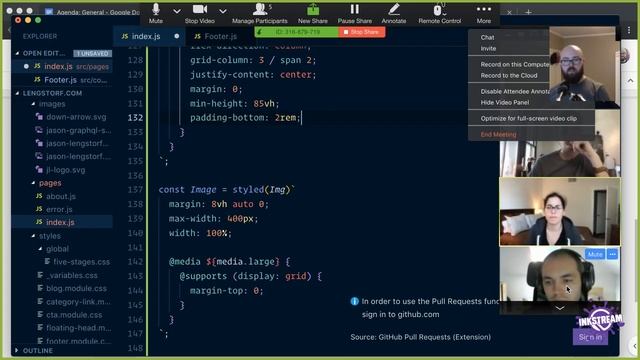Click the EXPLORER panel header
The height and width of the screenshot is (360, 640).
40,36
